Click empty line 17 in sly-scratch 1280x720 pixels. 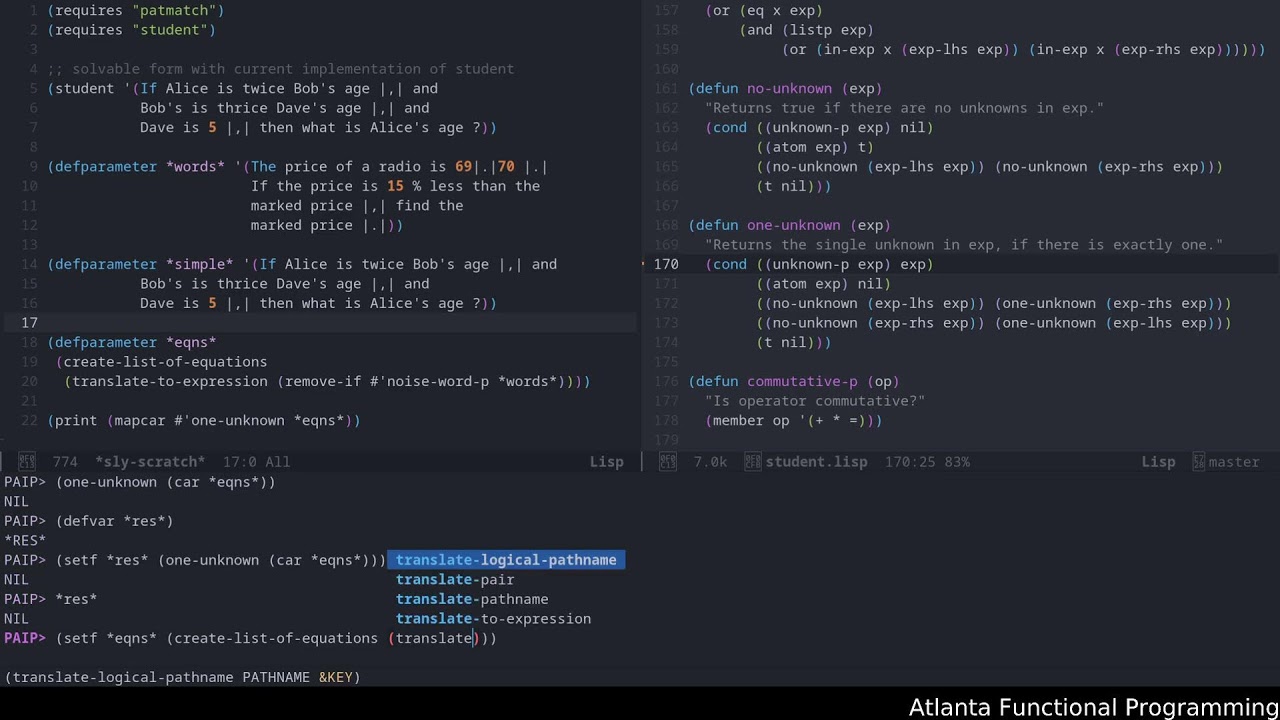pos(320,323)
